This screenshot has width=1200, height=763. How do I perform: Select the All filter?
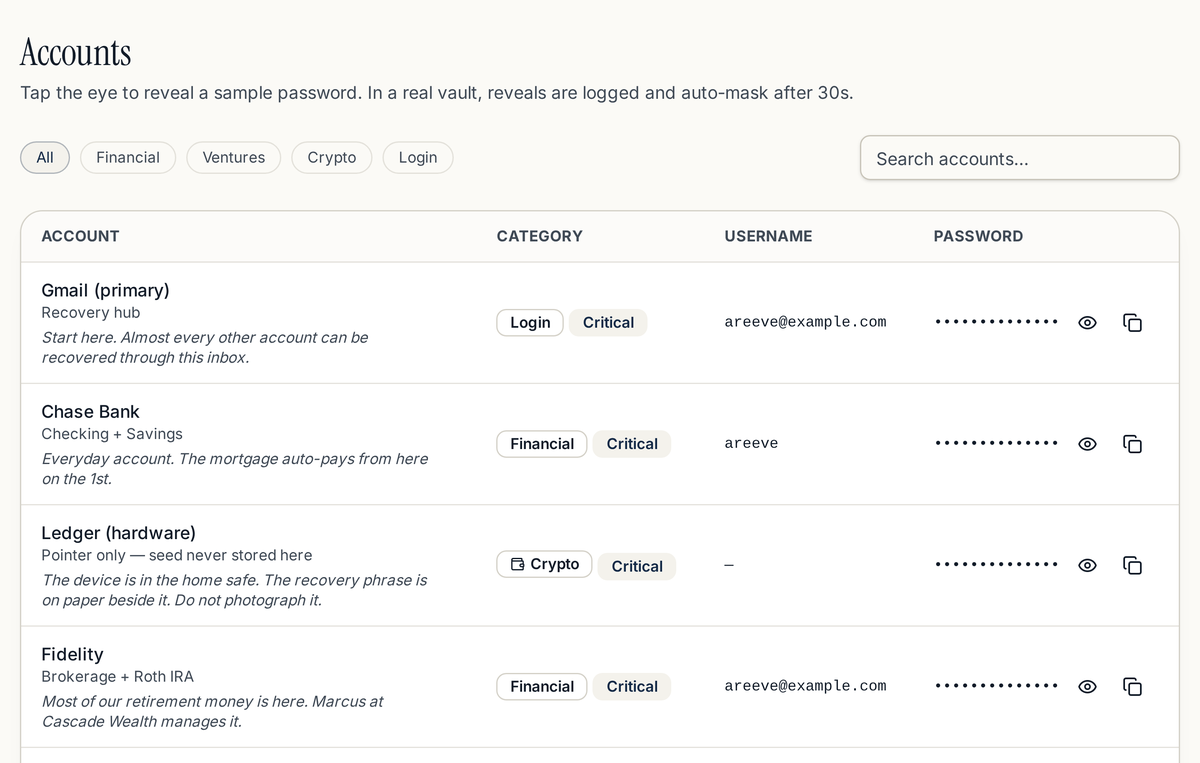[x=45, y=157]
